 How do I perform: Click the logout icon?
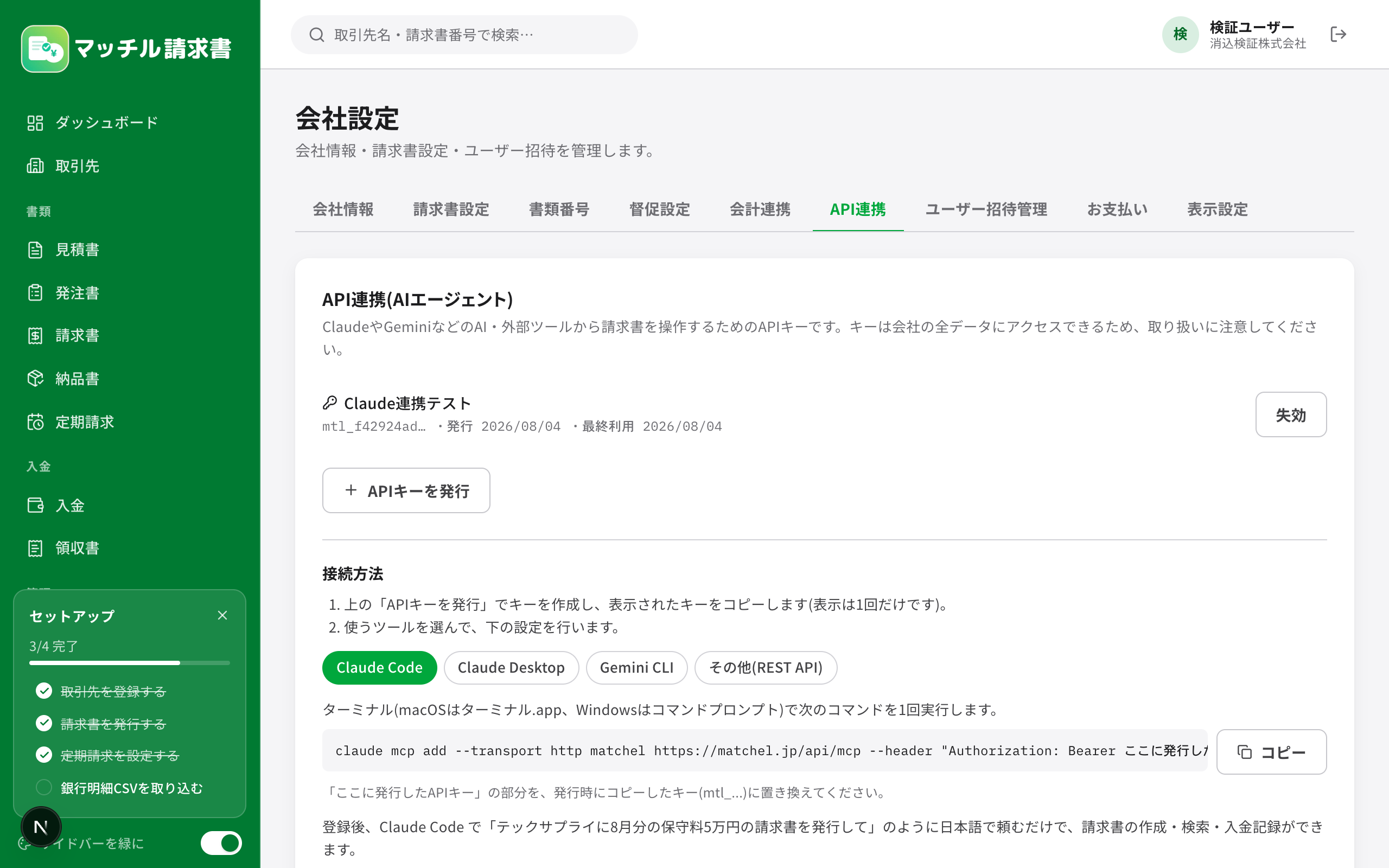pos(1338,34)
